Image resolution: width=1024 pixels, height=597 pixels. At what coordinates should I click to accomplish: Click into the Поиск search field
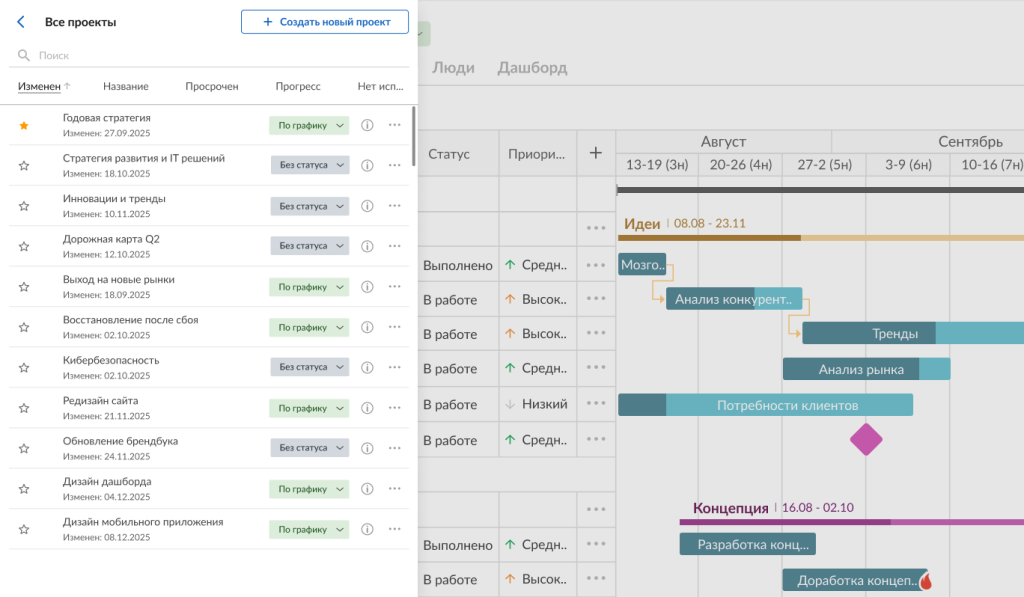pyautogui.click(x=209, y=56)
